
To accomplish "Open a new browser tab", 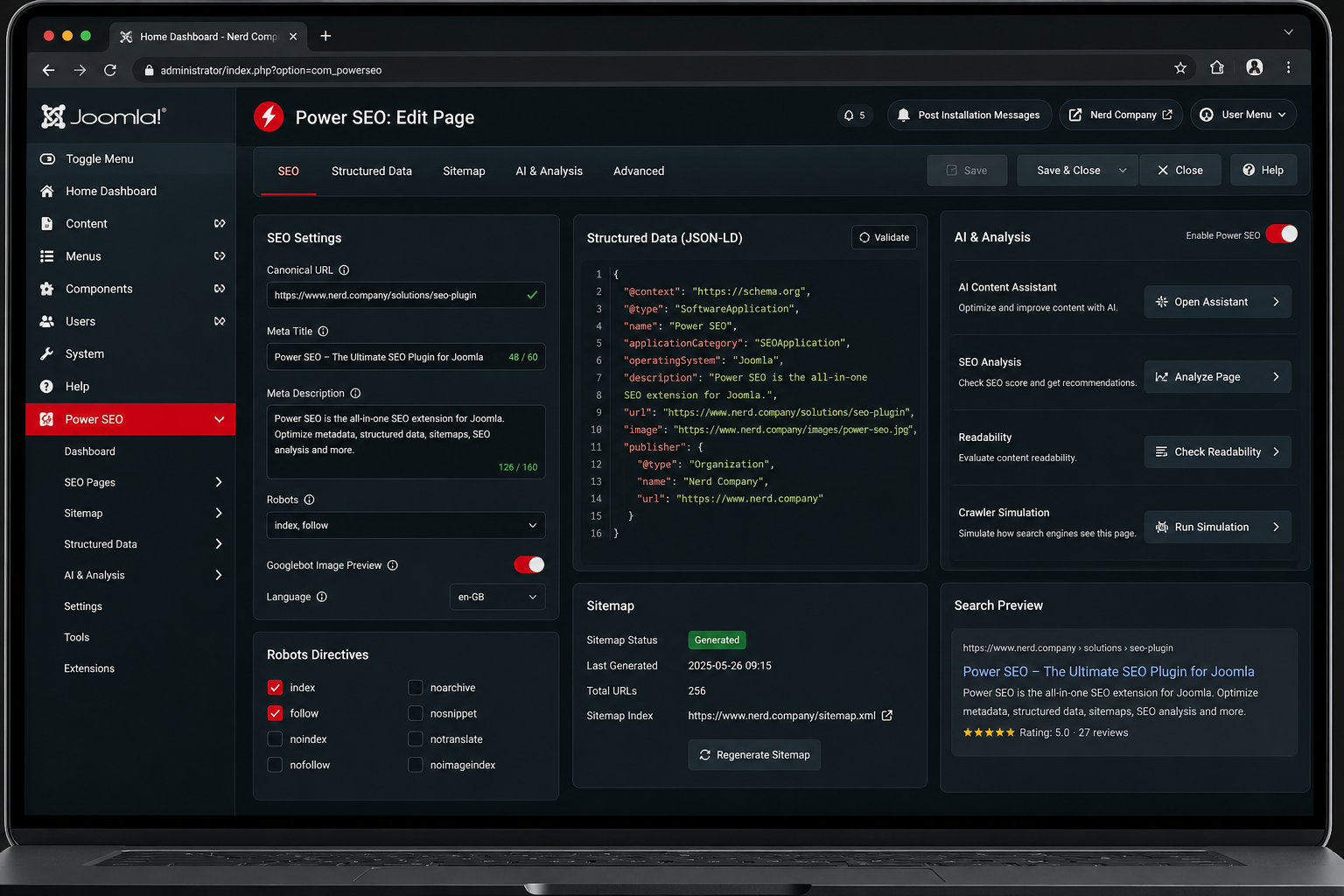I will pos(325,36).
